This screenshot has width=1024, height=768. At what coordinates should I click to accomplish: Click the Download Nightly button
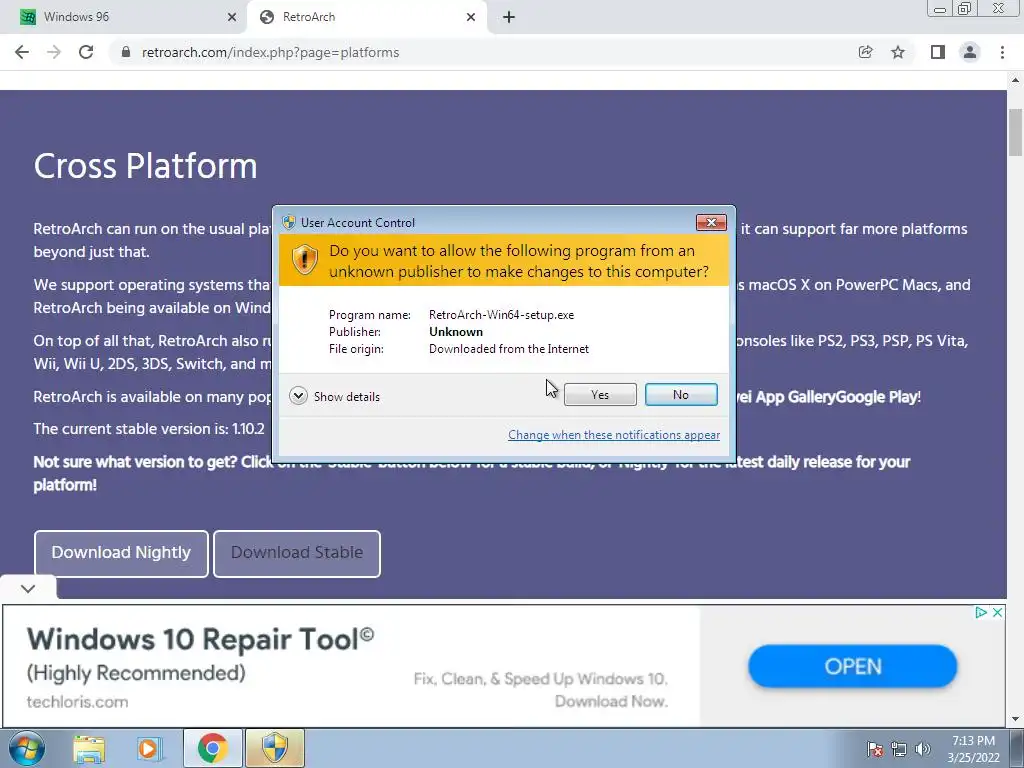(121, 553)
